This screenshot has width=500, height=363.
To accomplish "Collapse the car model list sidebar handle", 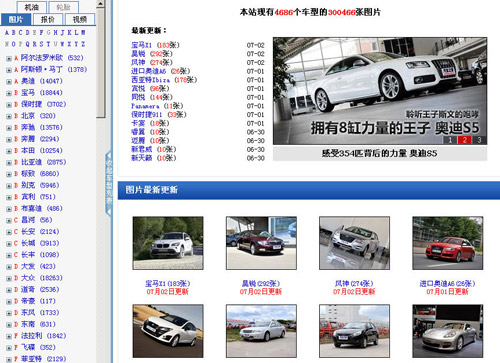I will 109,184.
